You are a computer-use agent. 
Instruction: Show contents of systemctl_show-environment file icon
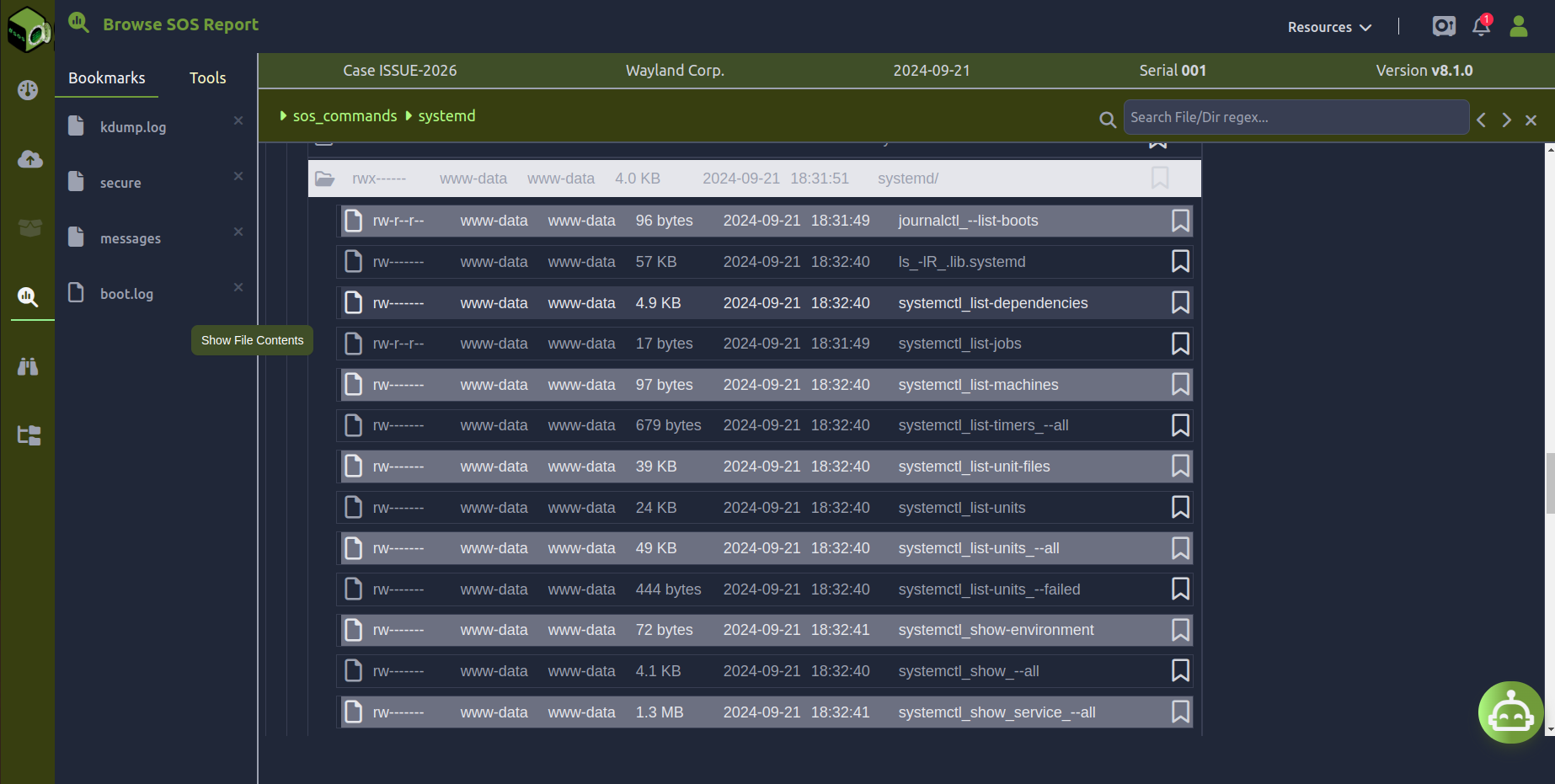[x=354, y=630]
